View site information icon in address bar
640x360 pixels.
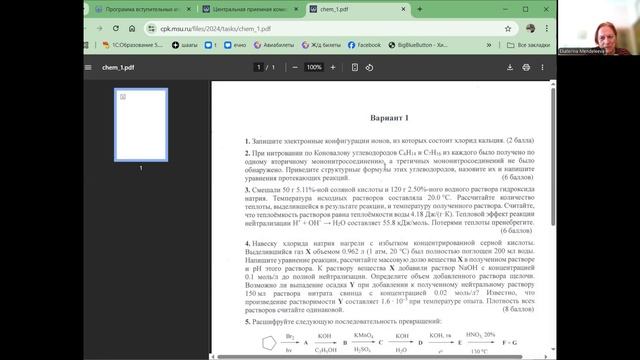click(x=151, y=29)
